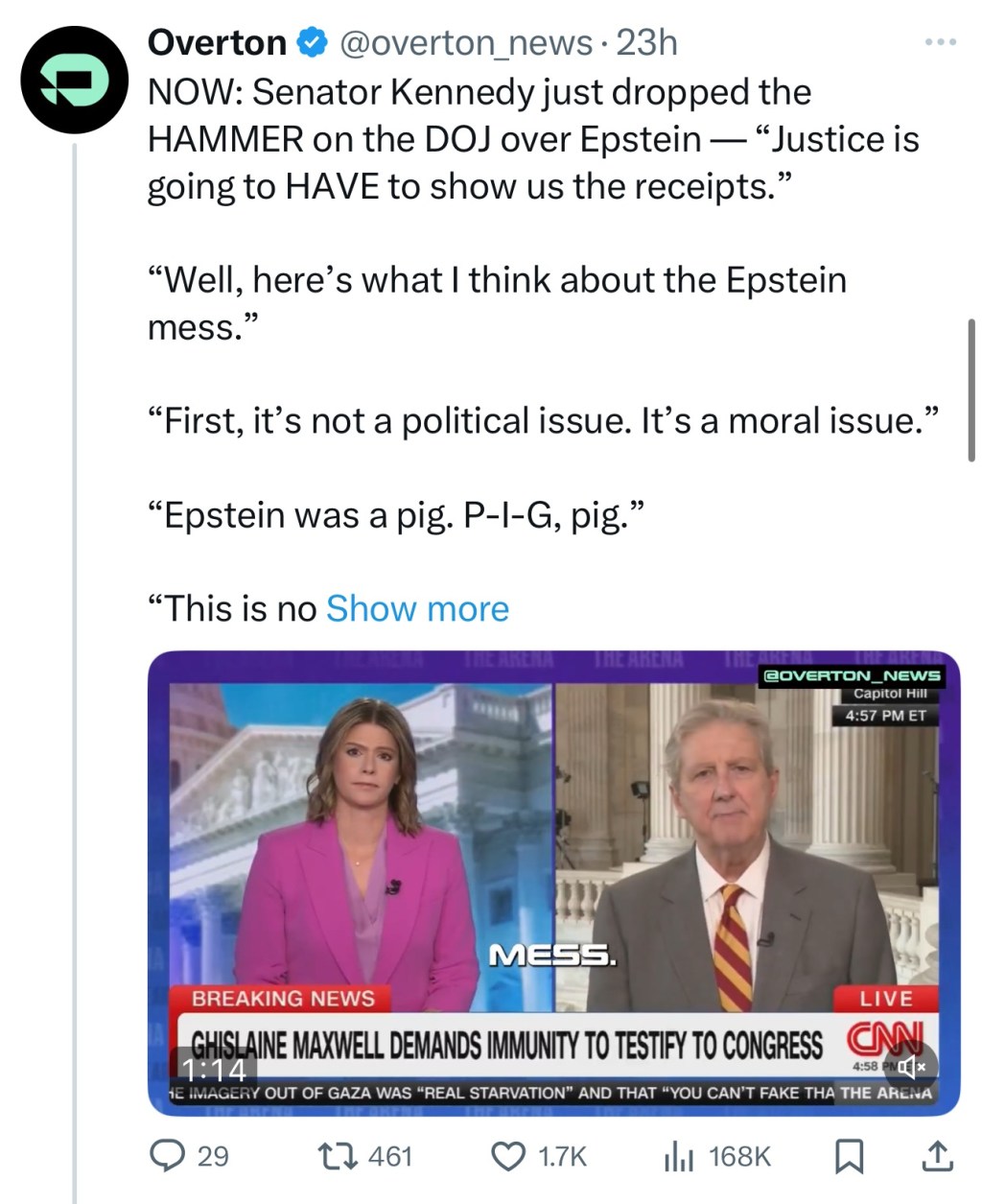Click the 461 reposts count
This screenshot has height=1204, width=982.
point(389,1155)
